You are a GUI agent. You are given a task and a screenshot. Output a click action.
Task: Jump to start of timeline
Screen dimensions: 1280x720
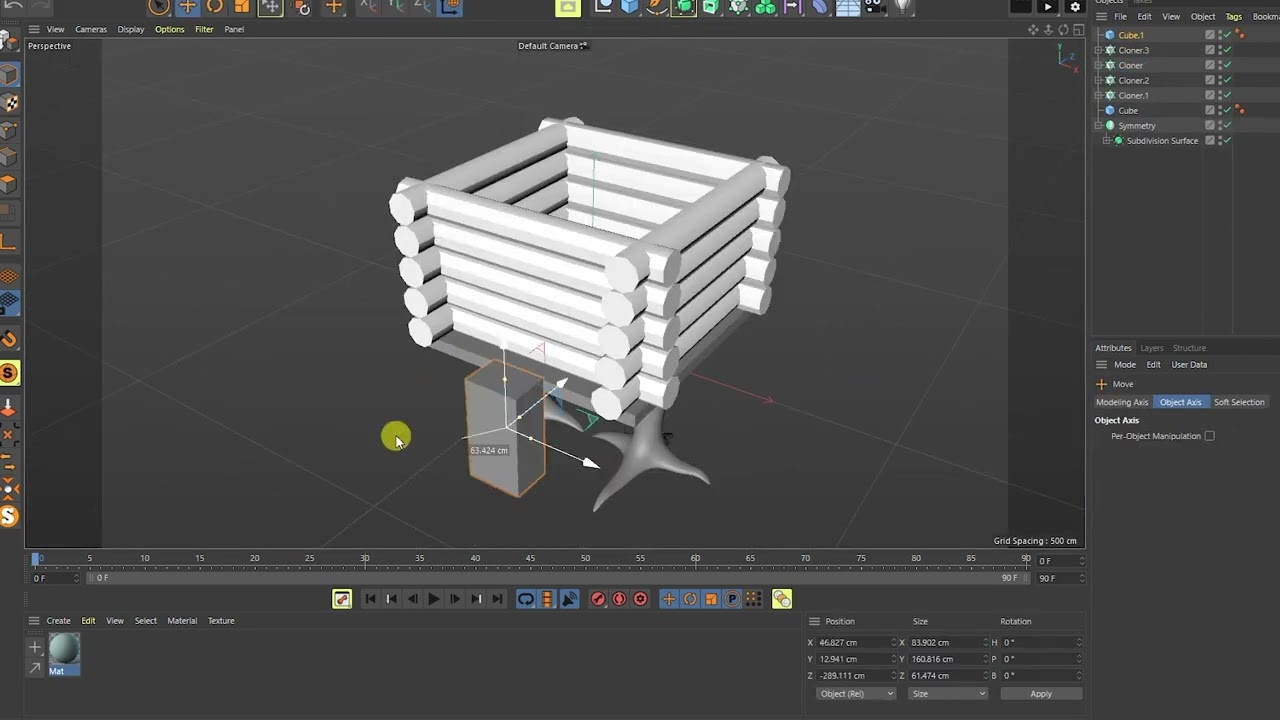[370, 599]
